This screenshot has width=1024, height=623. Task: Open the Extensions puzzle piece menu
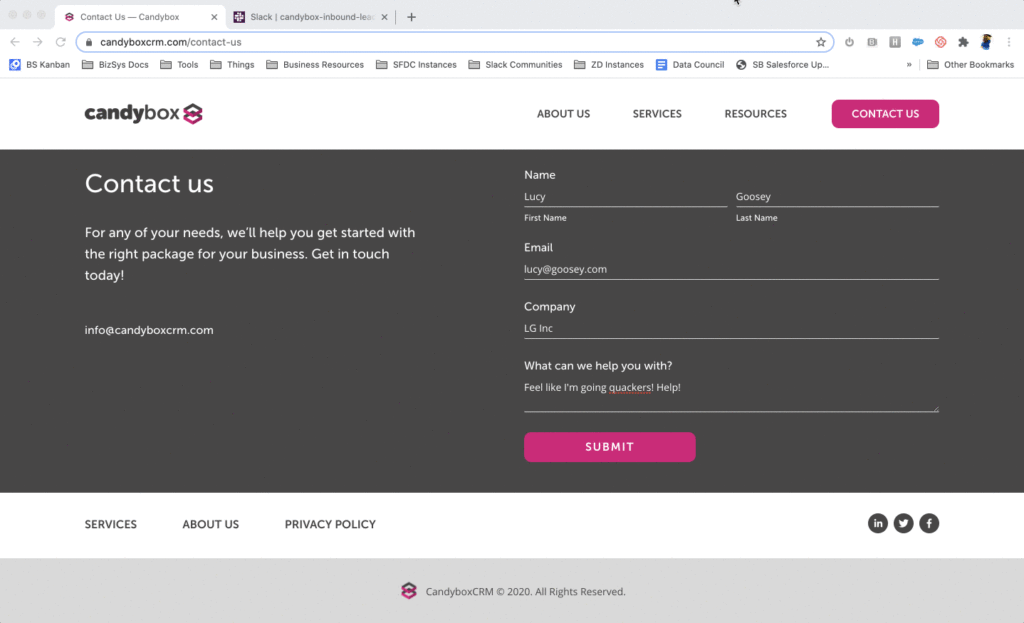coord(963,42)
